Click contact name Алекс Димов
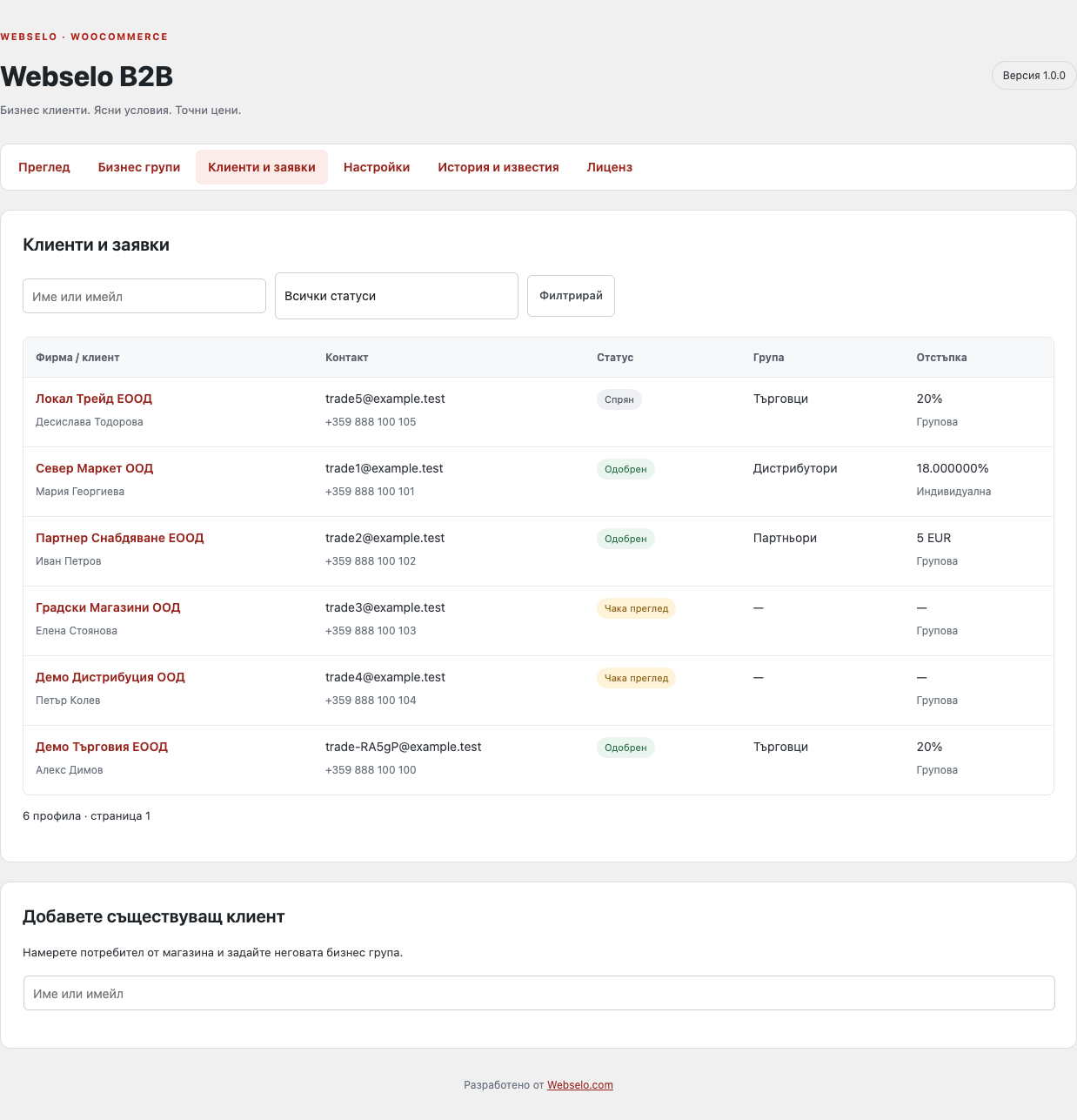 tap(70, 770)
